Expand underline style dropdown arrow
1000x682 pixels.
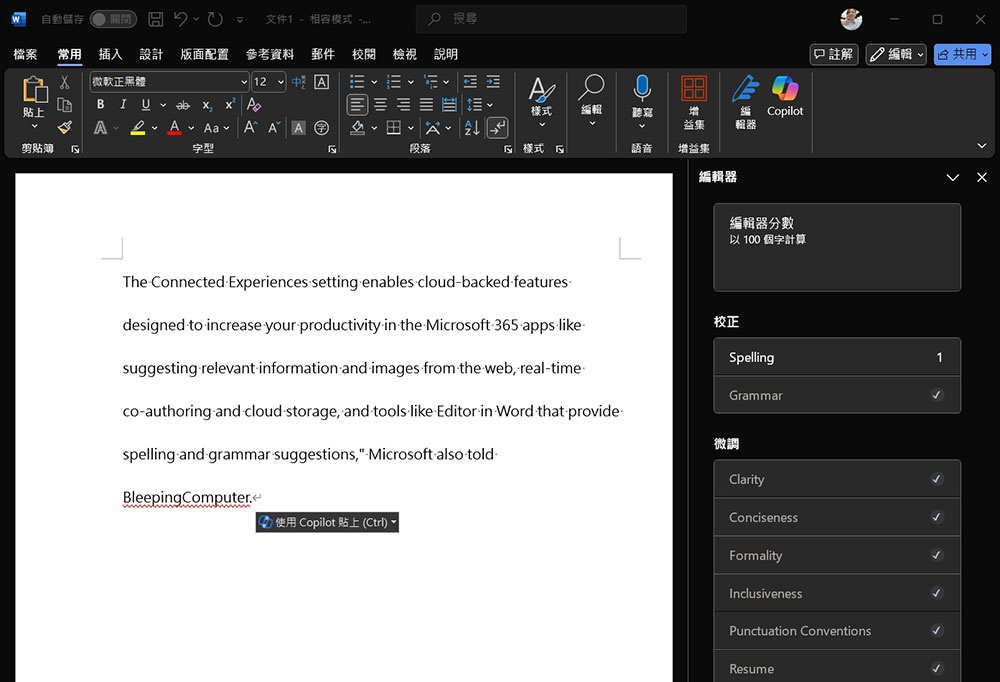pyautogui.click(x=163, y=105)
